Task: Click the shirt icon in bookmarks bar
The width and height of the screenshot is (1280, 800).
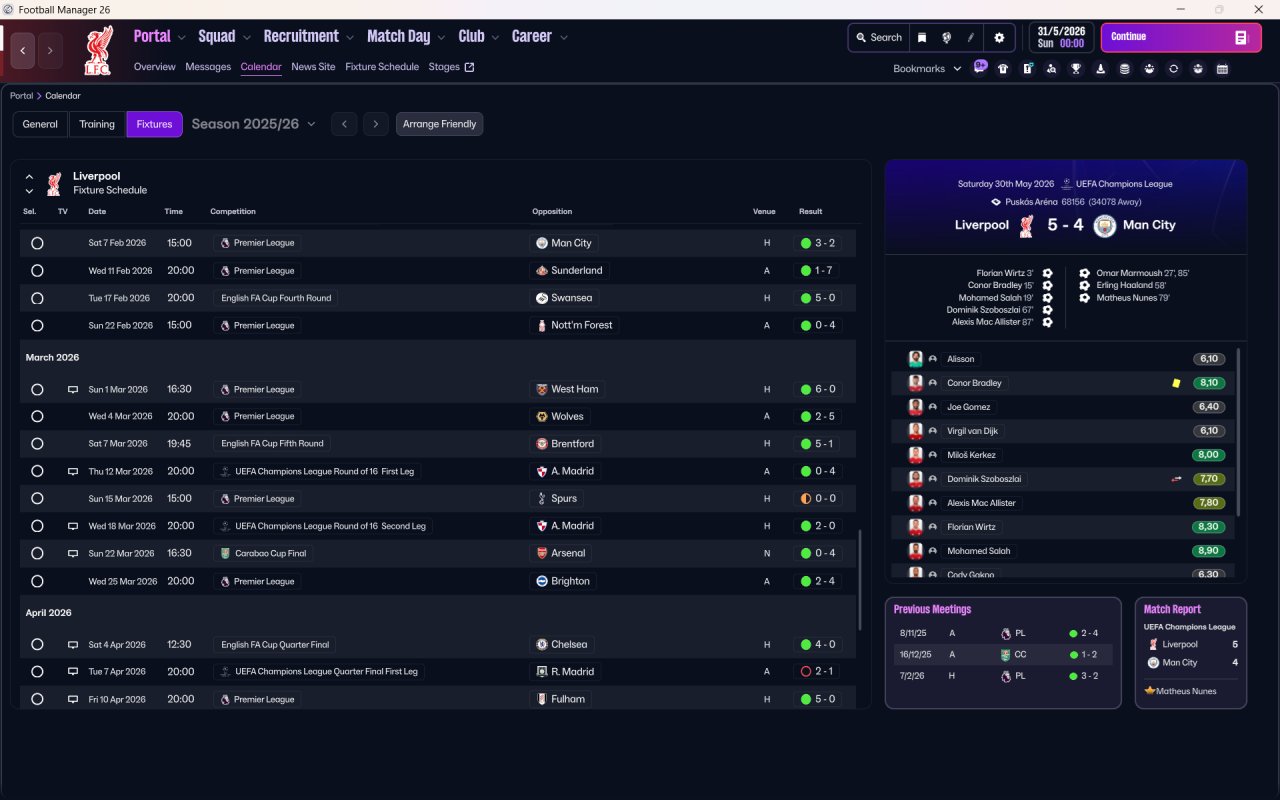Action: [1003, 69]
